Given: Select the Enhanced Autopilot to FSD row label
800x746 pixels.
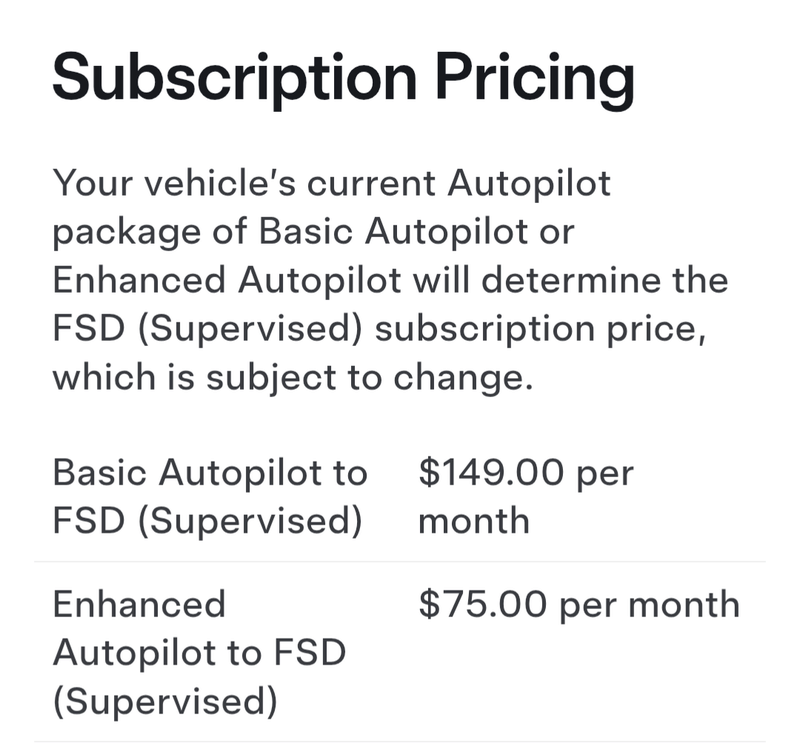Looking at the screenshot, I should pyautogui.click(x=198, y=653).
